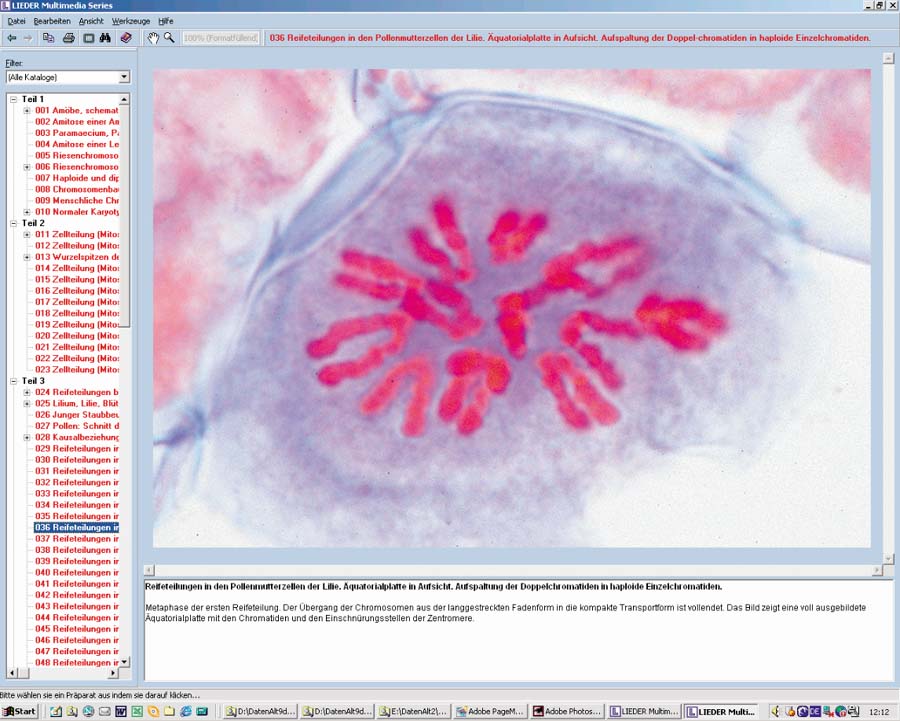Select the magnifier zoom tool
This screenshot has height=721, width=900.
click(169, 38)
